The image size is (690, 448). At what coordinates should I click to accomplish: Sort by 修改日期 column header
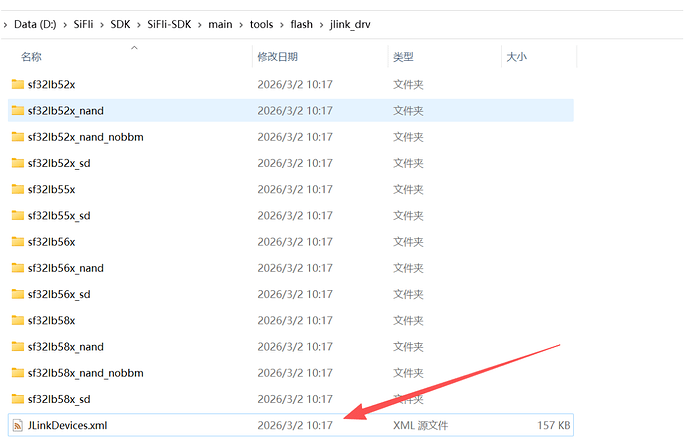[278, 57]
